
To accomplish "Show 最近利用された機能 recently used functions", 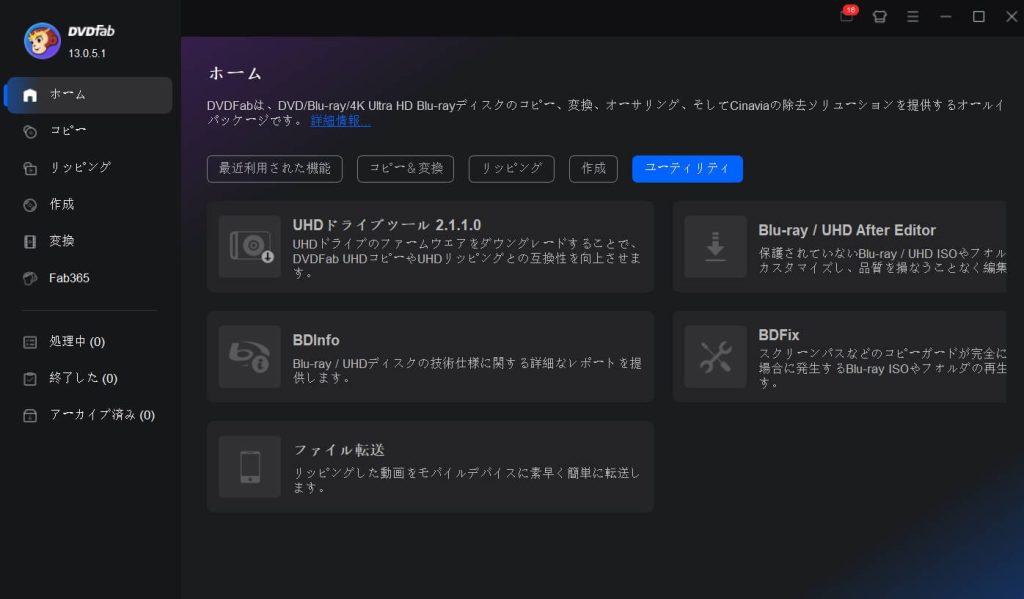I will coord(274,168).
